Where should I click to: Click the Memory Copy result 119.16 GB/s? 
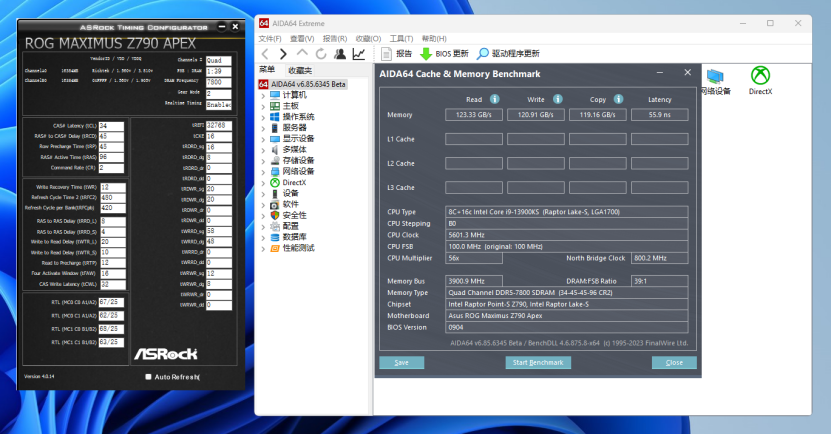pos(598,114)
